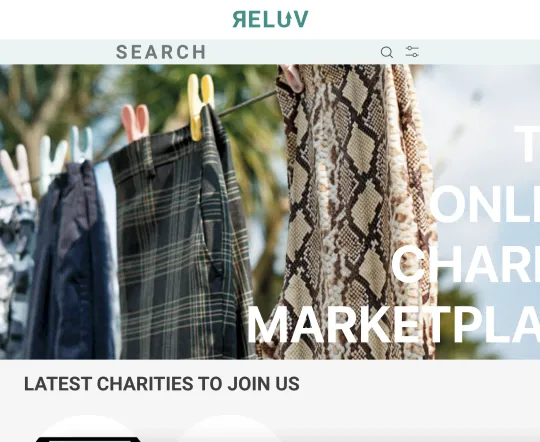Open the first charity logo circle
Viewport: 540px width, 442px height.
(x=89, y=429)
